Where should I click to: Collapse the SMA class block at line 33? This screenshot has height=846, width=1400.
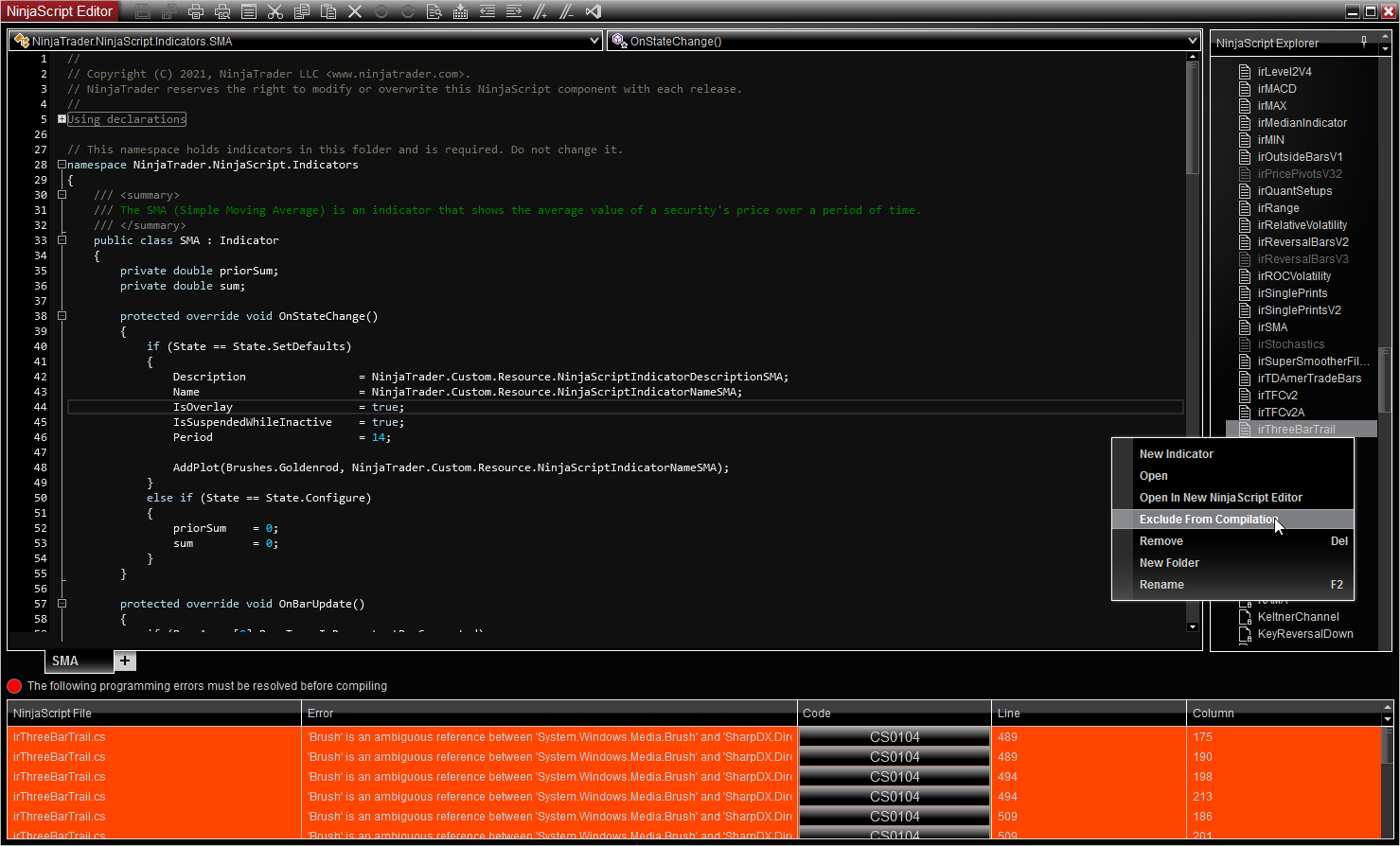coord(62,240)
